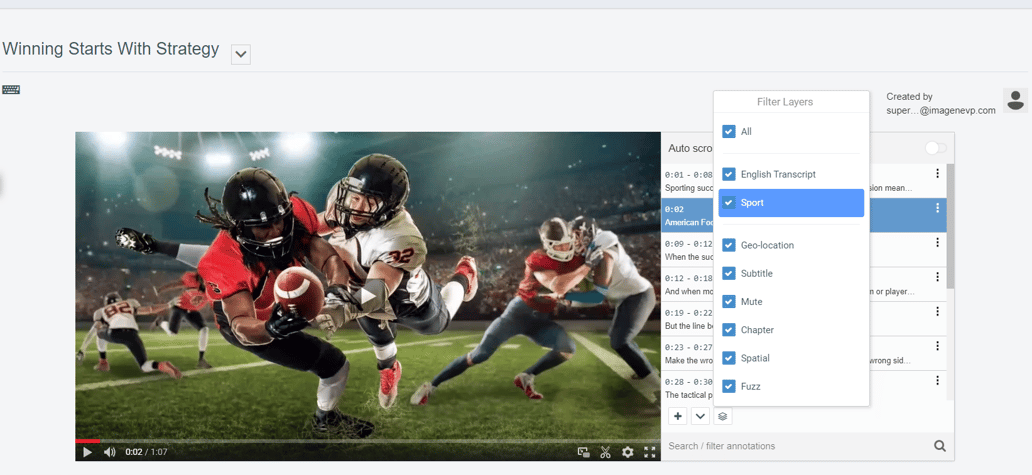Expand the title dropdown next to Winning Starts With Strategy
Viewport: 1032px width, 475px height.
tap(241, 55)
